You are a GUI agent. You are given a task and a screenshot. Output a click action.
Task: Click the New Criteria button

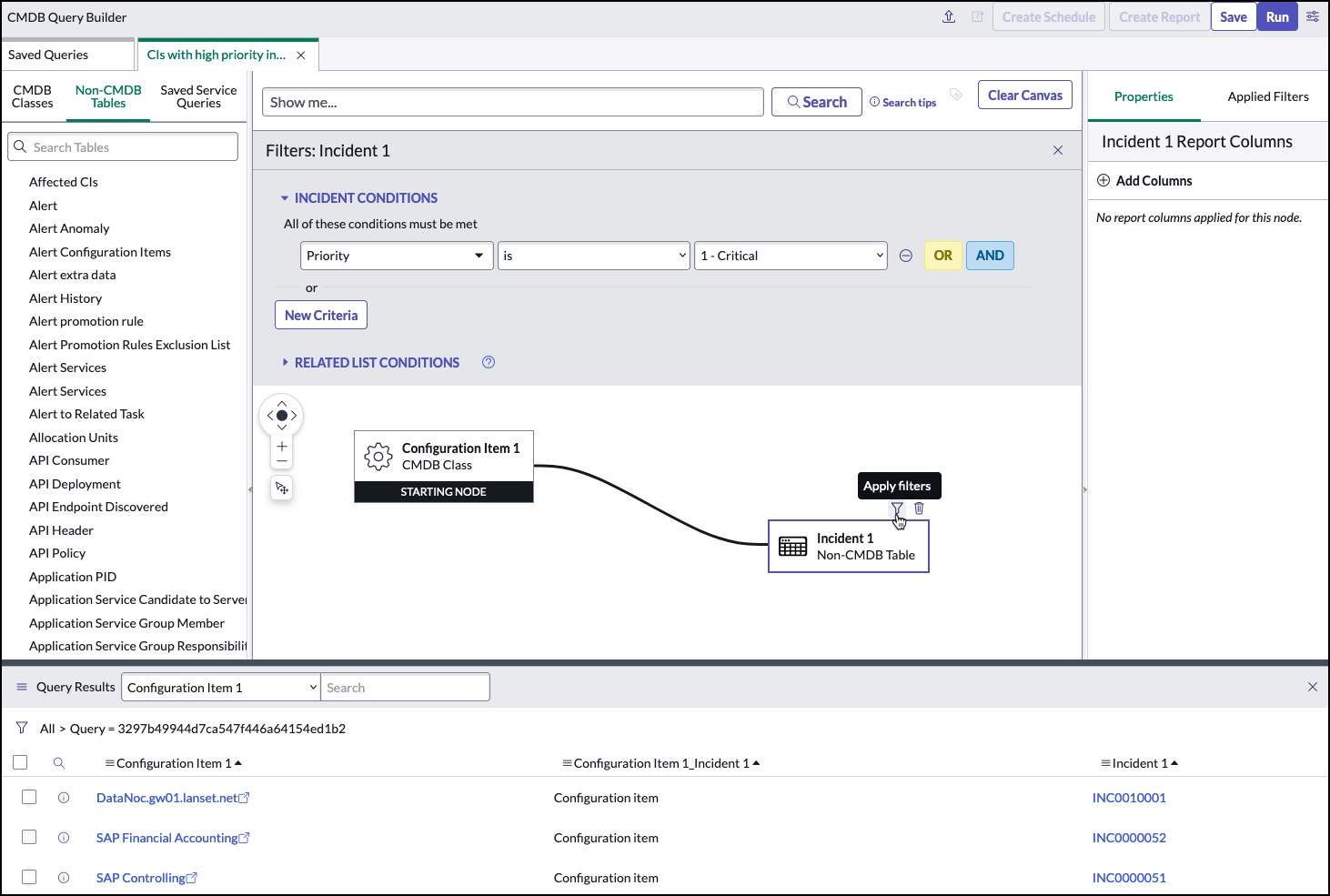point(320,314)
